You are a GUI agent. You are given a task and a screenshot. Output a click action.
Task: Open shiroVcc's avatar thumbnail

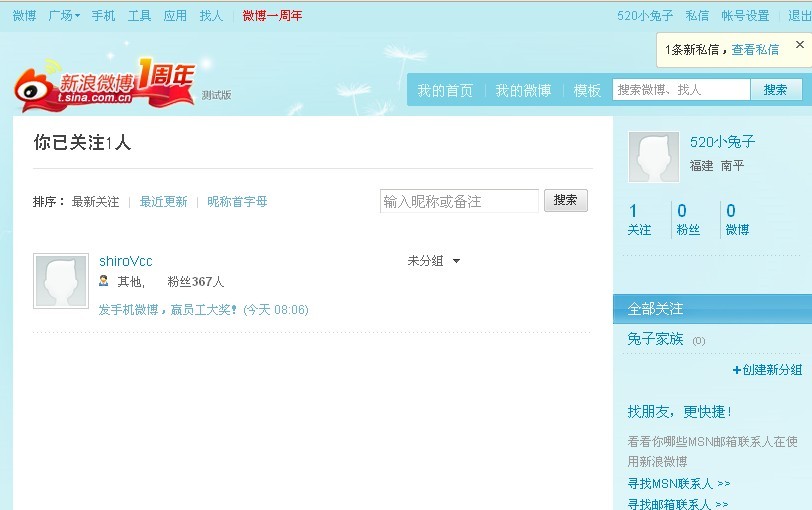[61, 281]
